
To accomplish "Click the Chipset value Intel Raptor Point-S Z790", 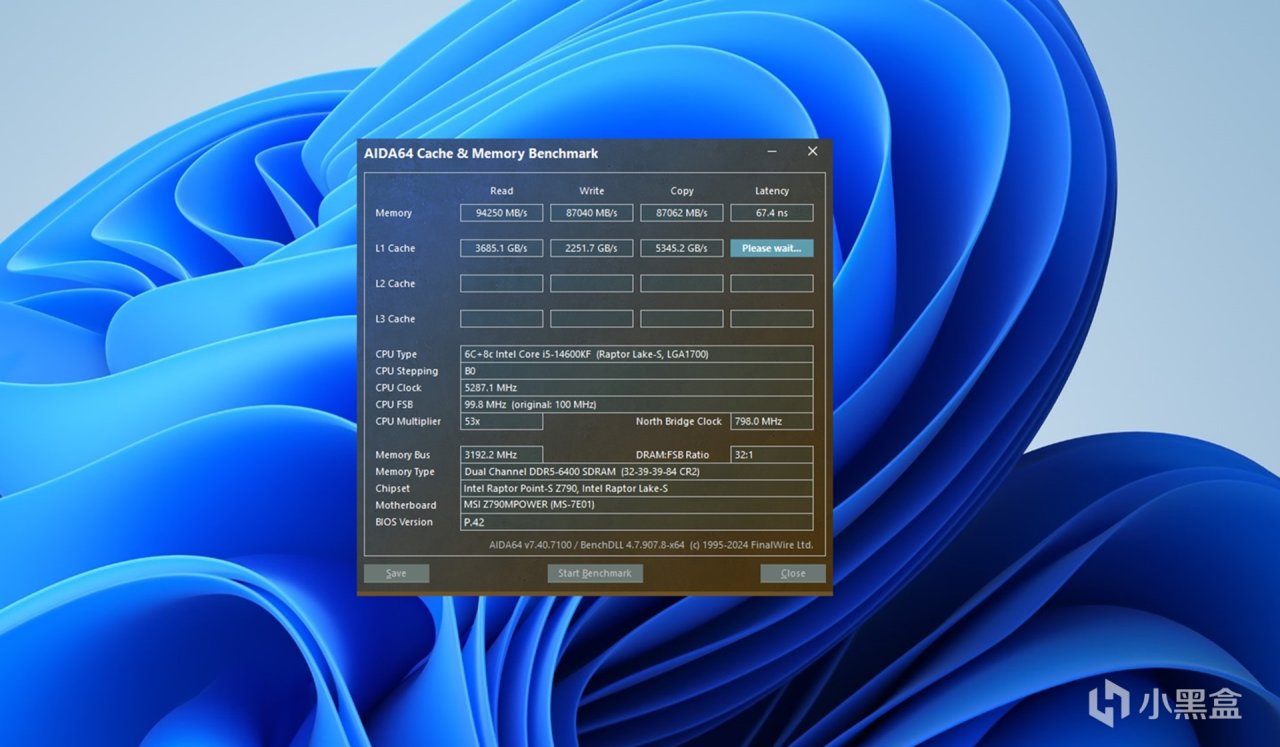I will click(637, 489).
